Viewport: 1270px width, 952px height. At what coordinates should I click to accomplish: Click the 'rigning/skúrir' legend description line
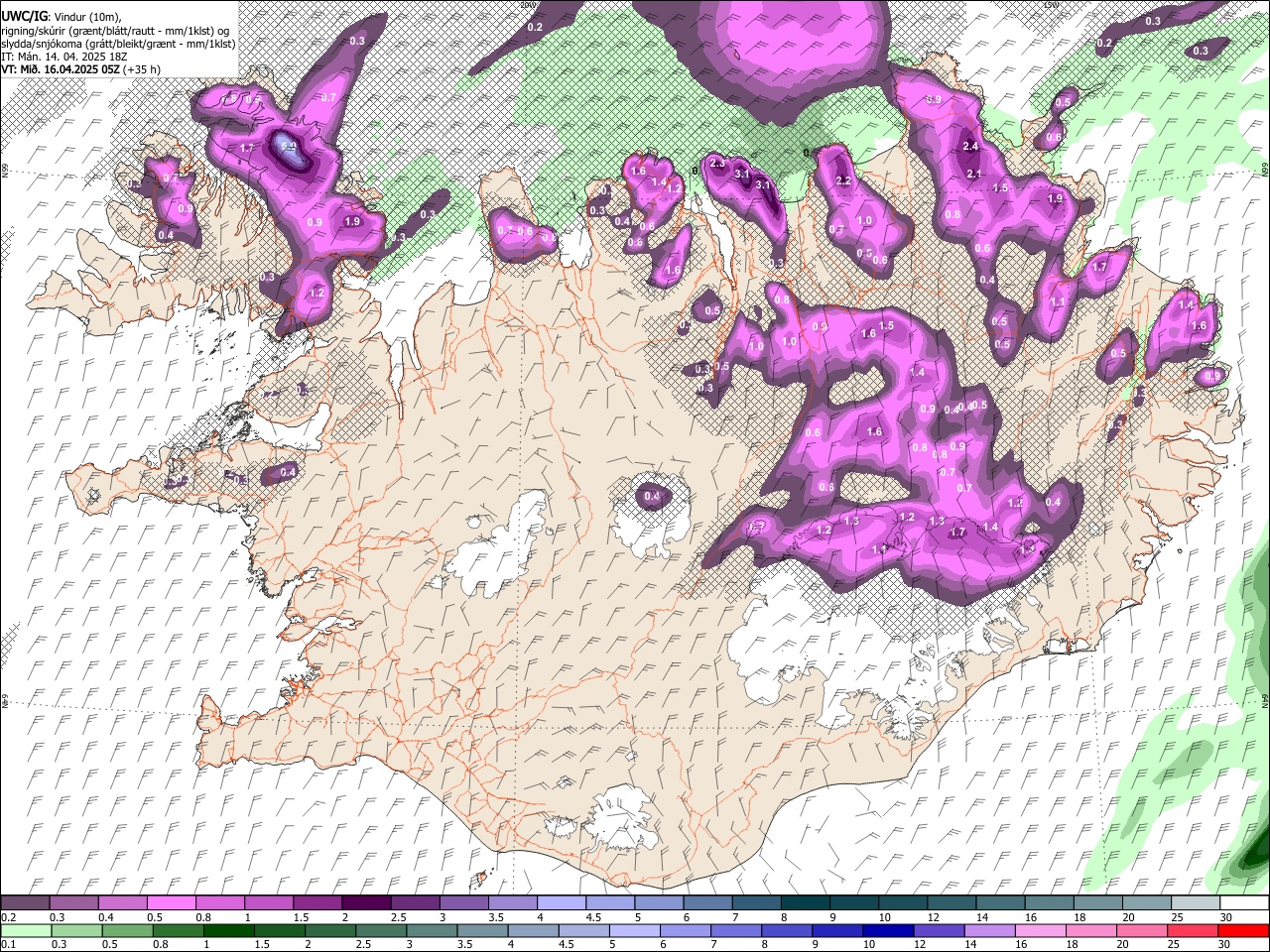click(x=115, y=31)
